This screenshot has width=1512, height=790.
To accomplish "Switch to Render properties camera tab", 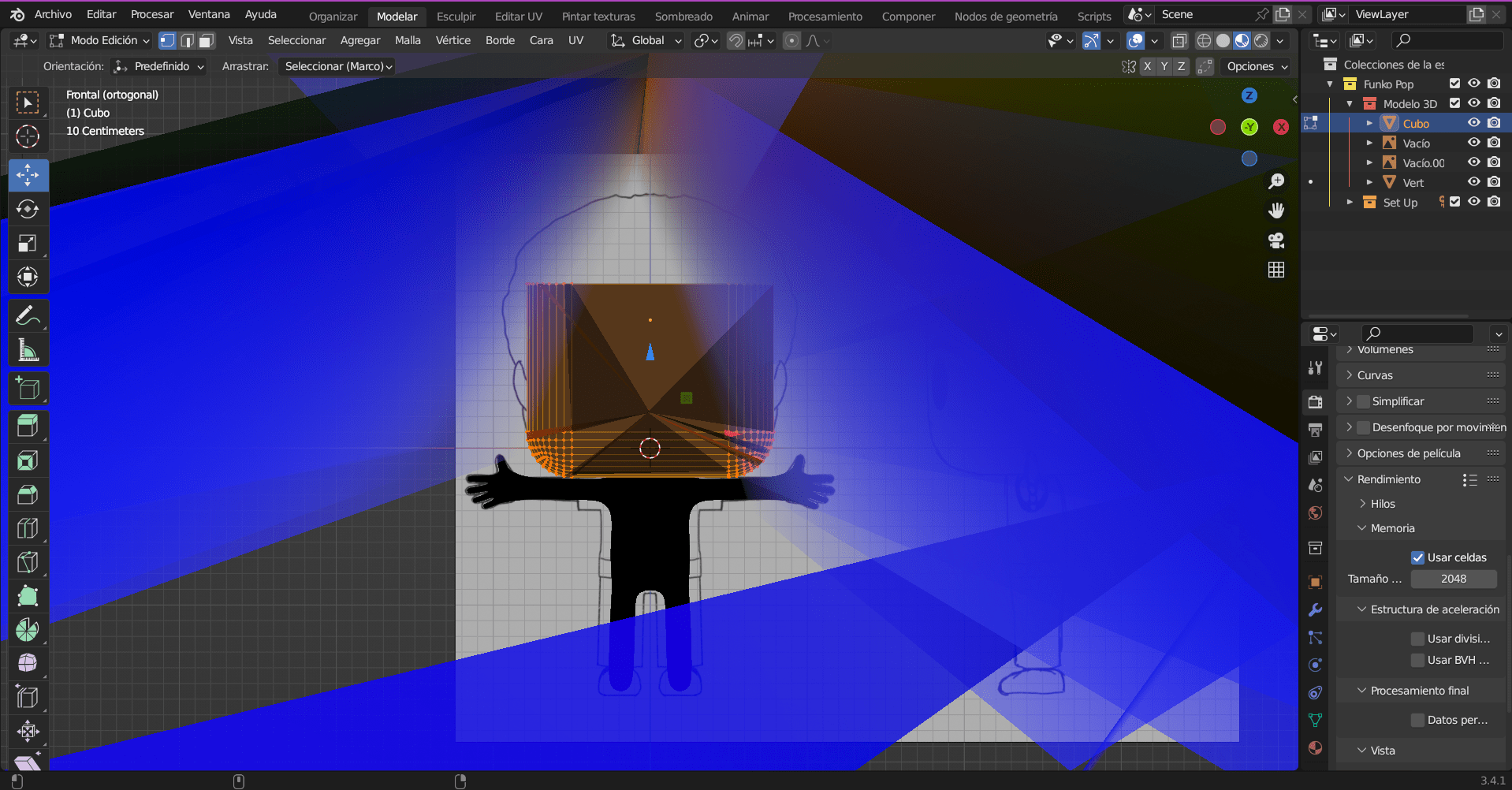I will click(x=1314, y=401).
